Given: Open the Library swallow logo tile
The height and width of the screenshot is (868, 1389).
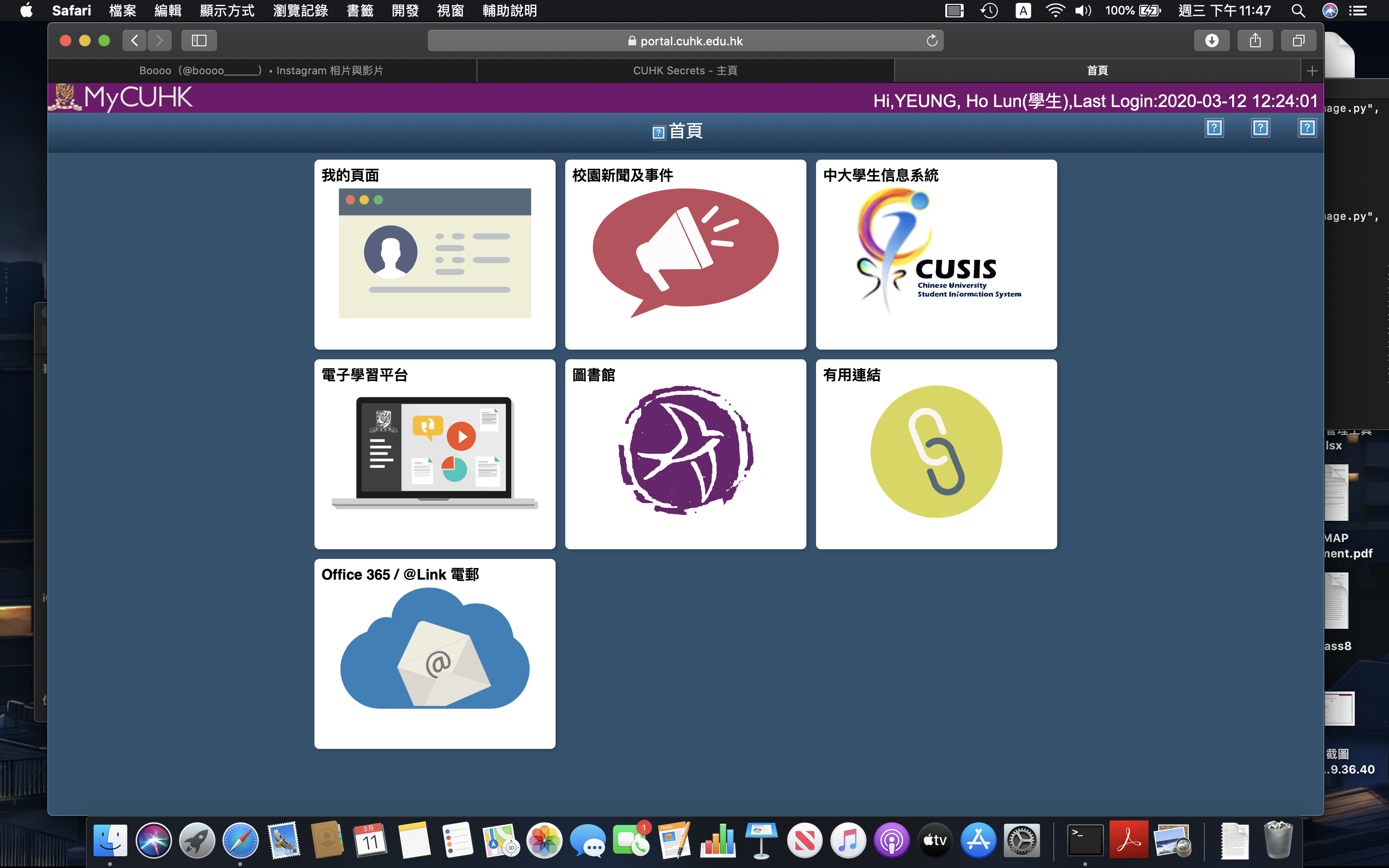Looking at the screenshot, I should point(685,451).
